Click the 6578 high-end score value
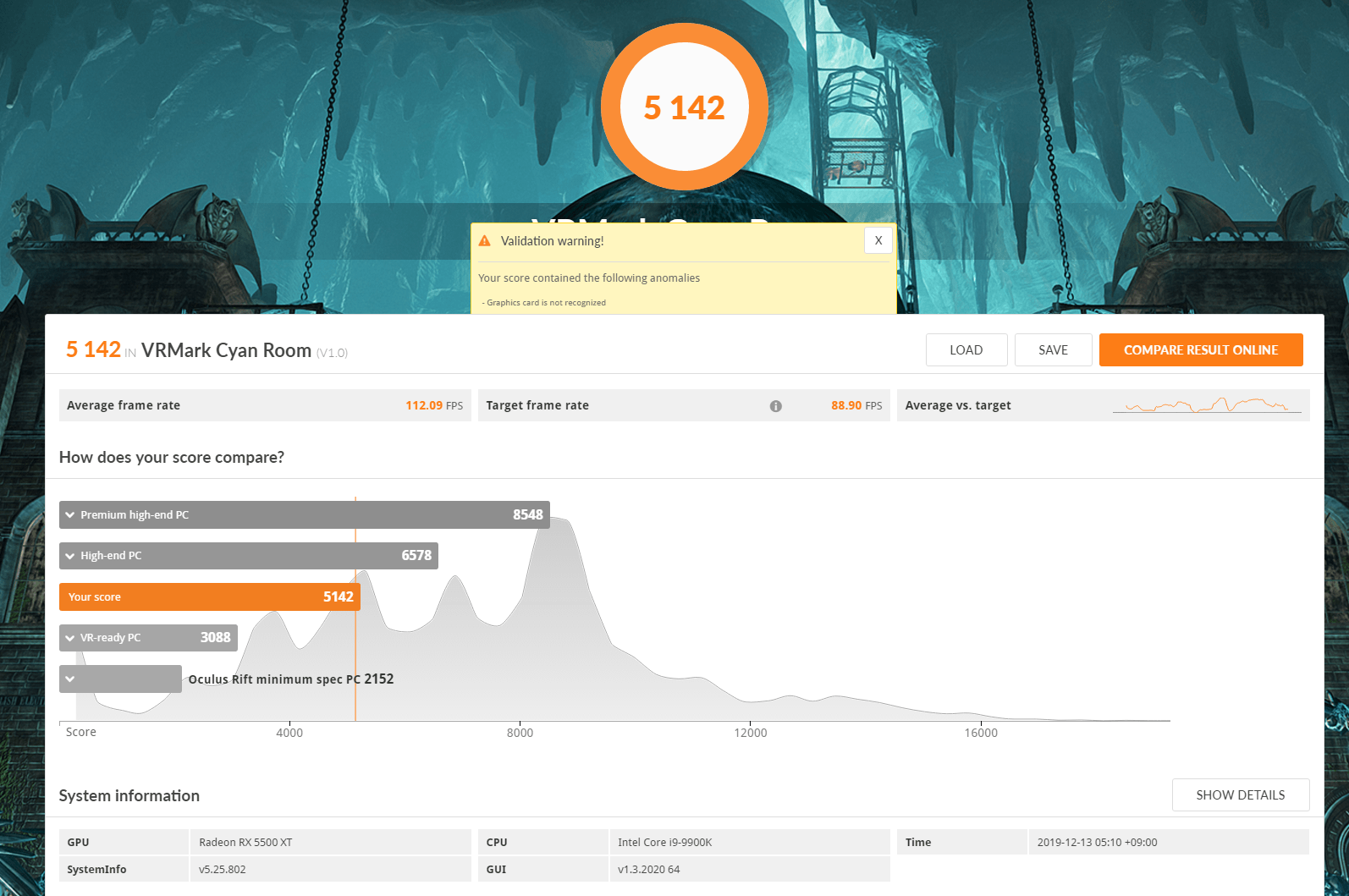The image size is (1349, 896). pyautogui.click(x=416, y=555)
